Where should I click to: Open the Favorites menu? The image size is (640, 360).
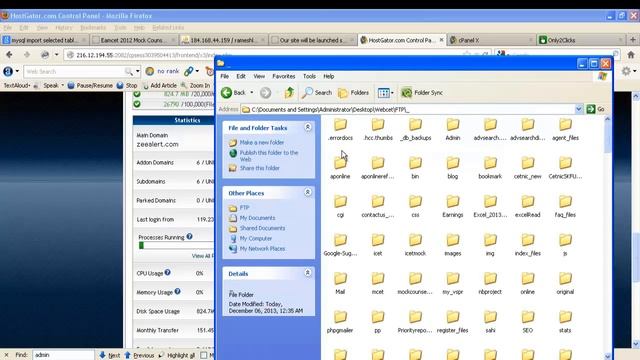(284, 76)
